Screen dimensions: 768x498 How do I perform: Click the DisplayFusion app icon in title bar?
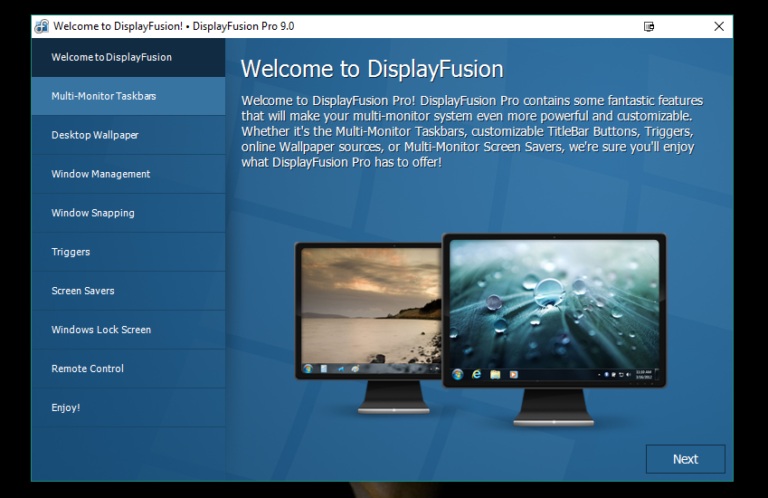coord(42,26)
